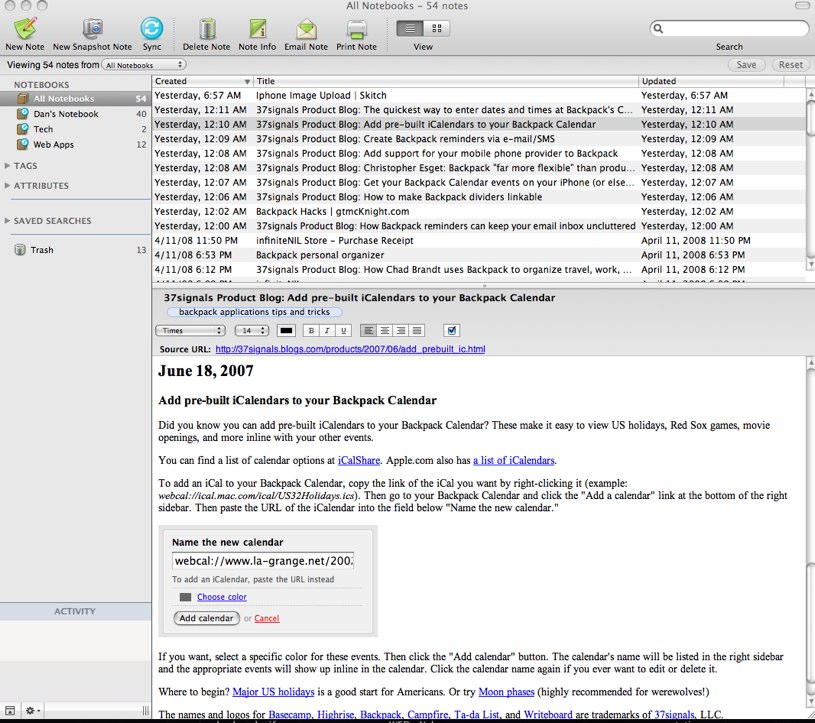Screen dimensions: 815x723
Task: Open Note Info from the toolbar
Action: [x=257, y=29]
